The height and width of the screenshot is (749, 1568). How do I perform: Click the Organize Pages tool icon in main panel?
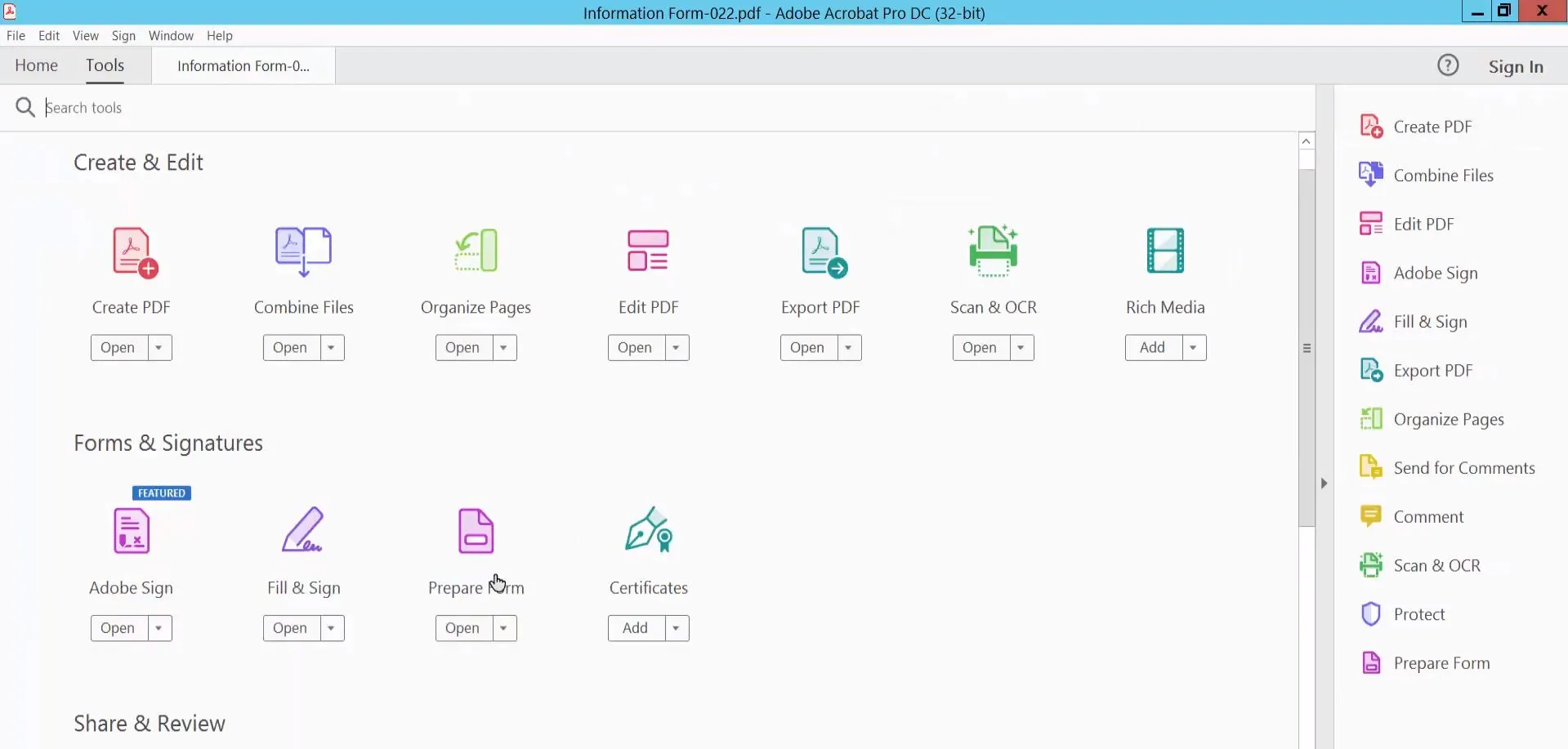pyautogui.click(x=476, y=250)
